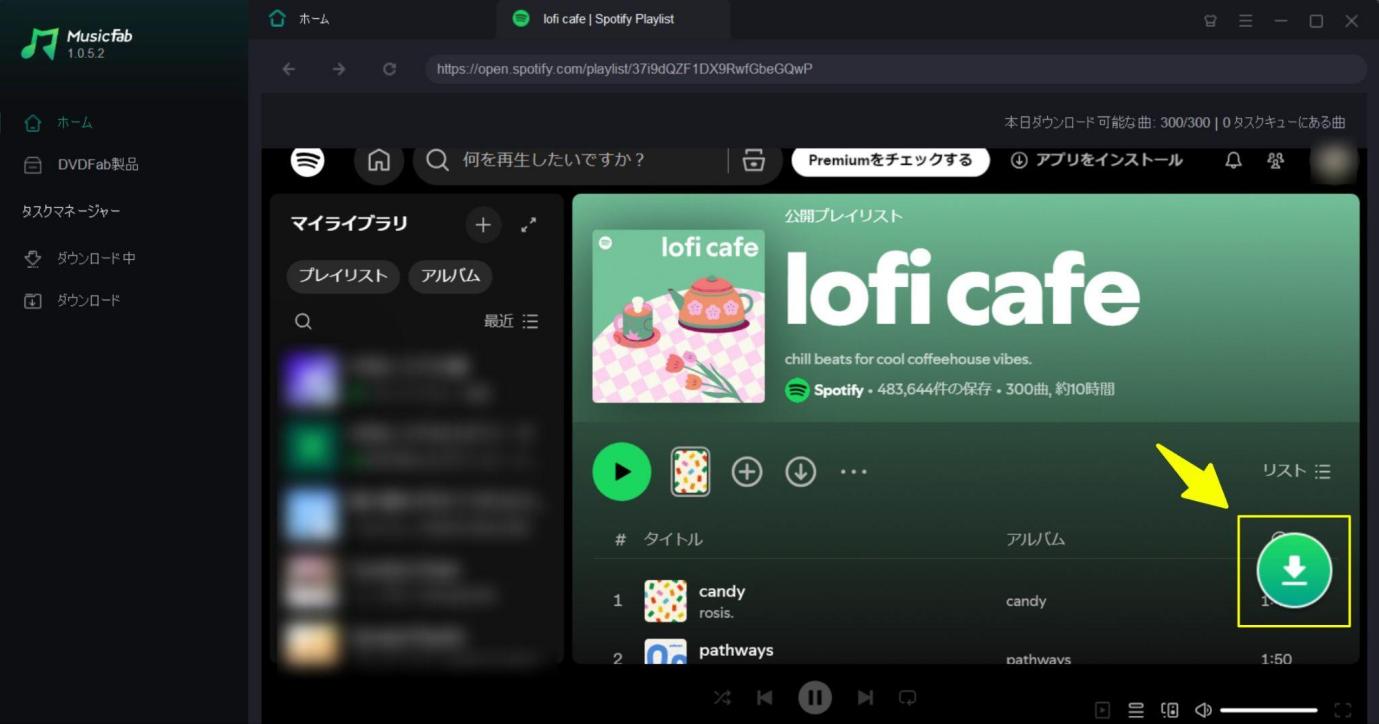Click アプリをインストール link

tap(1097, 160)
